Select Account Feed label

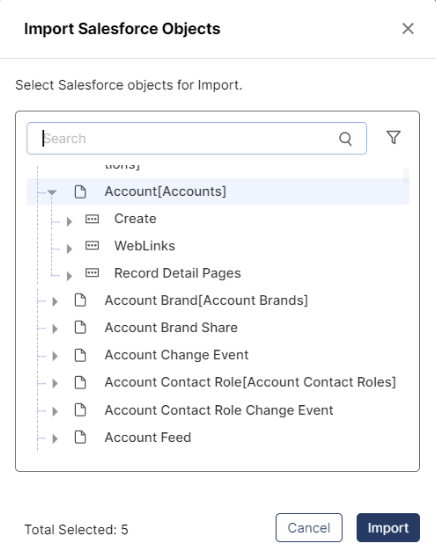click(x=148, y=437)
